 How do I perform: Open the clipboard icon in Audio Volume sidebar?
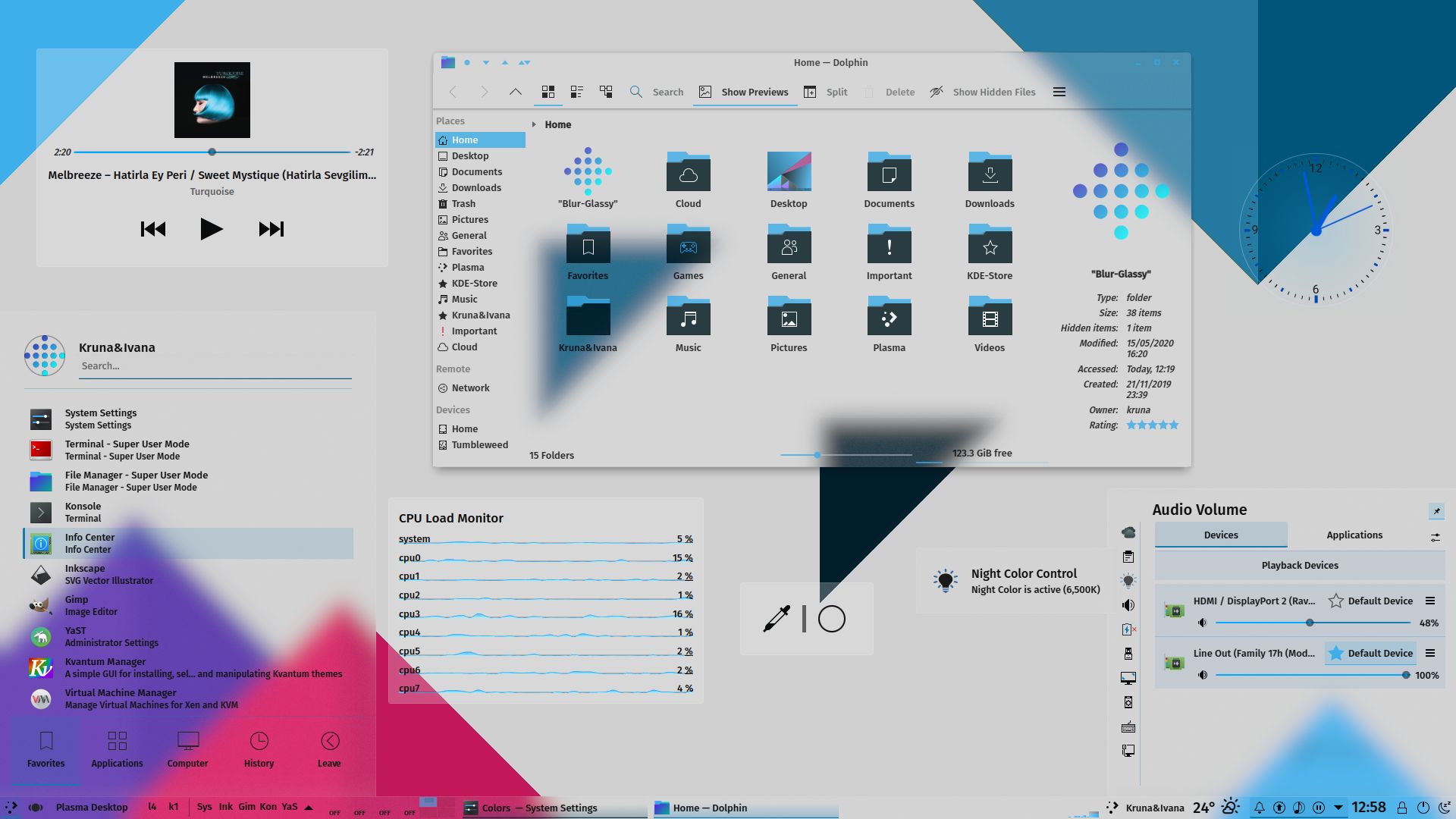pos(1129,556)
